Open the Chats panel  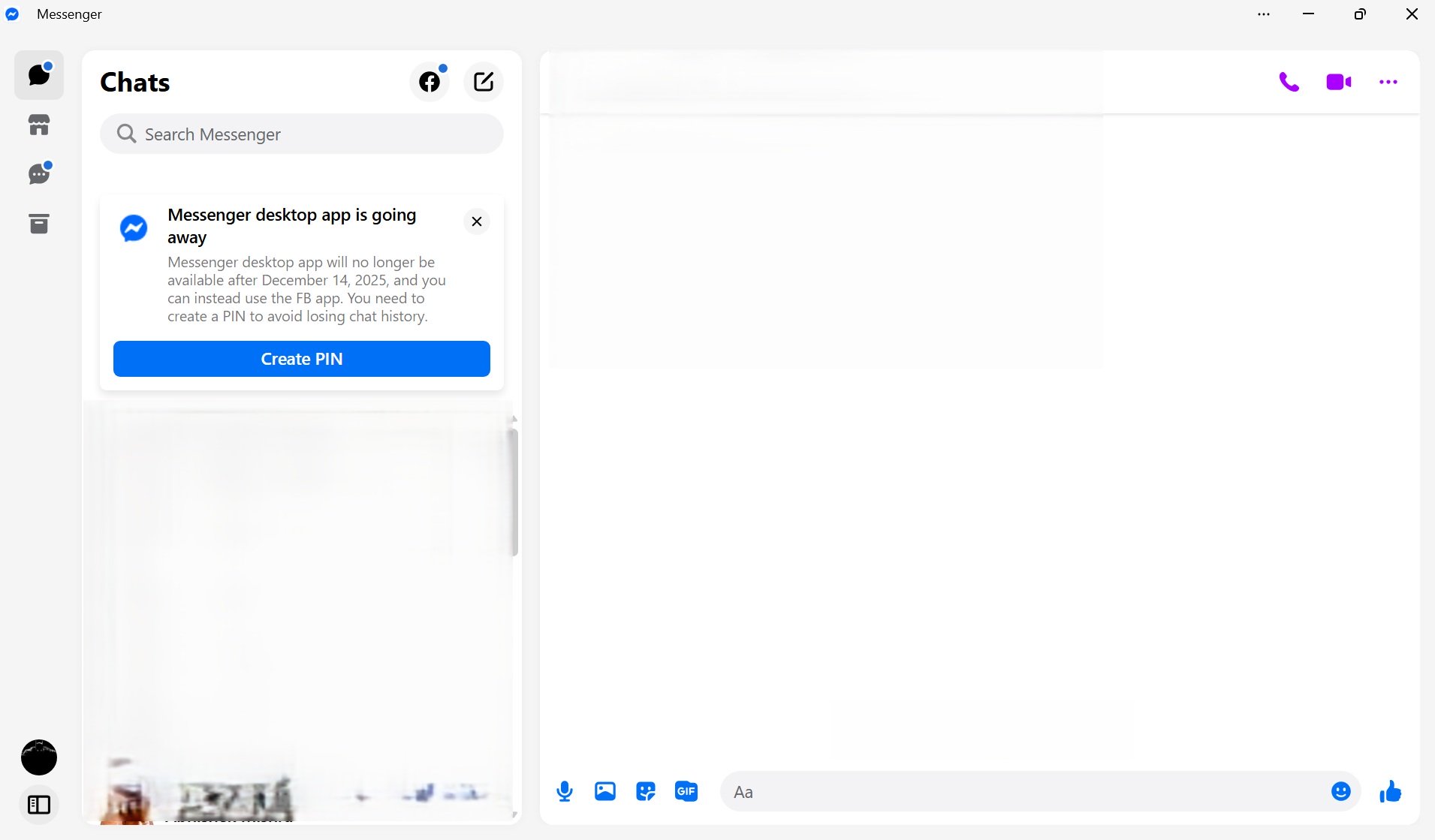coord(39,74)
